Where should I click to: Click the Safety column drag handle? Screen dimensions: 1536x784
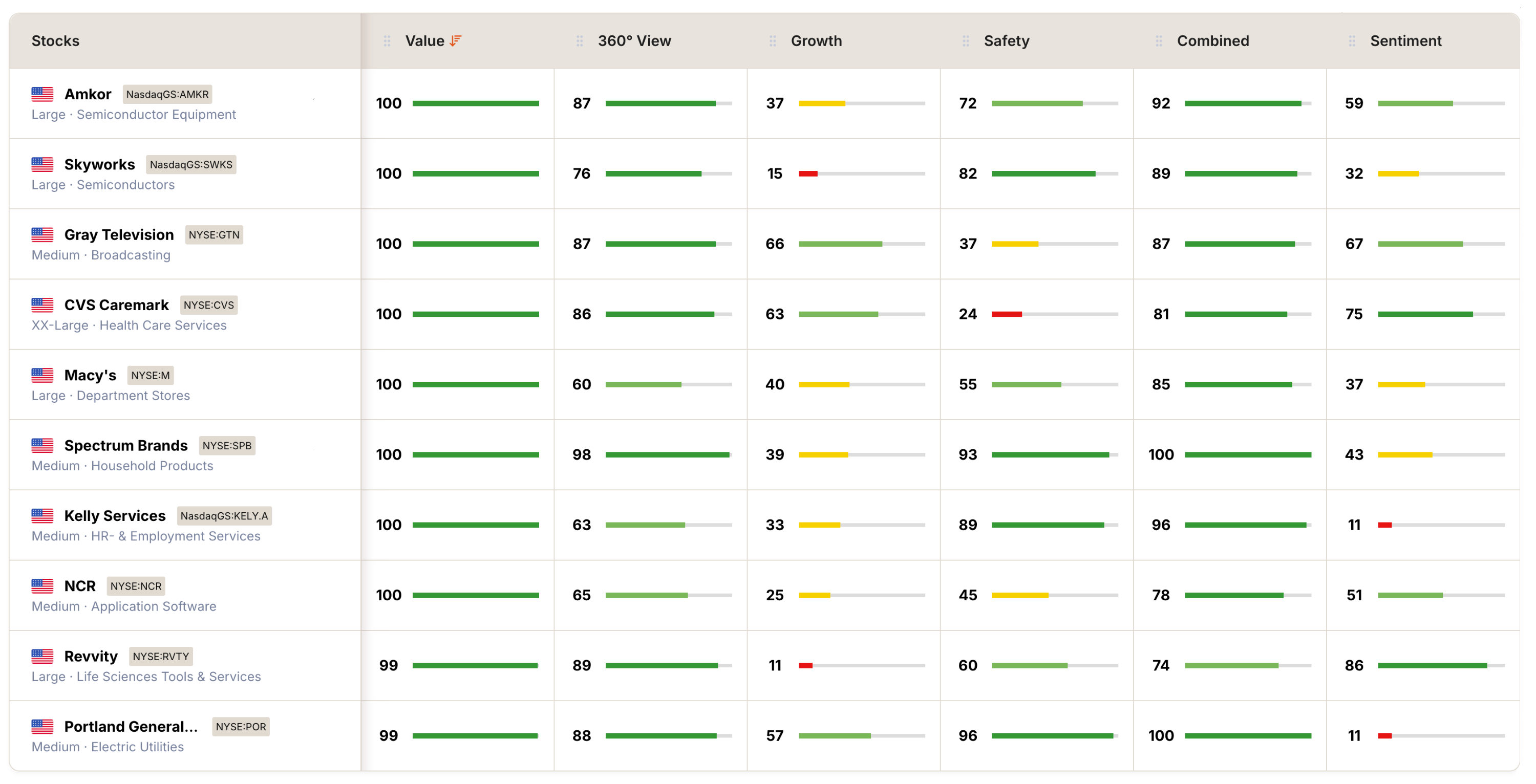coord(966,40)
